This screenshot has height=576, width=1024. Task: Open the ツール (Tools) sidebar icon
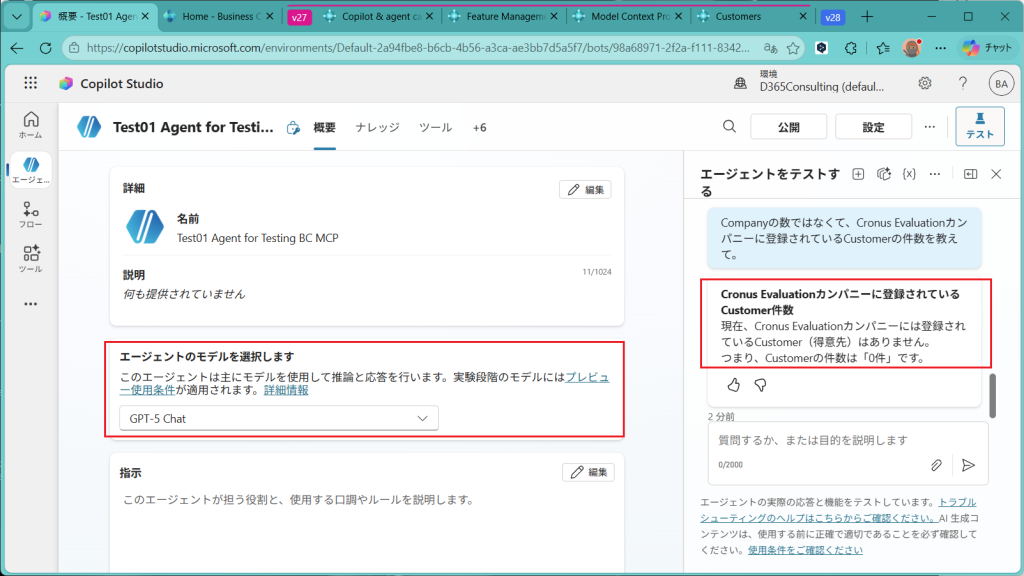(30, 259)
